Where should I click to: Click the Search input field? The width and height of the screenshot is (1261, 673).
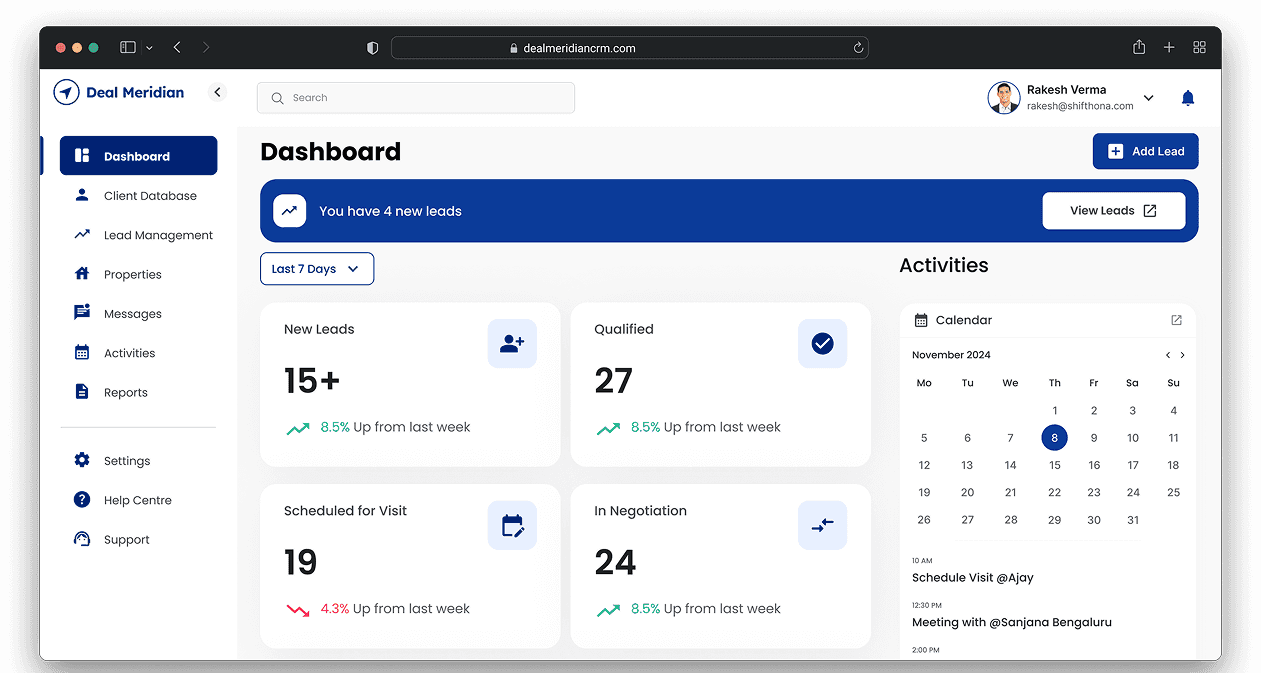(x=416, y=98)
